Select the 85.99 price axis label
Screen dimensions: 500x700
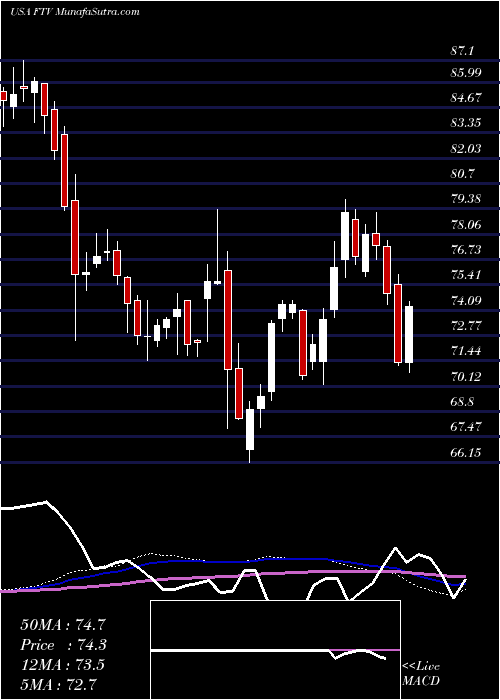pyautogui.click(x=467, y=72)
